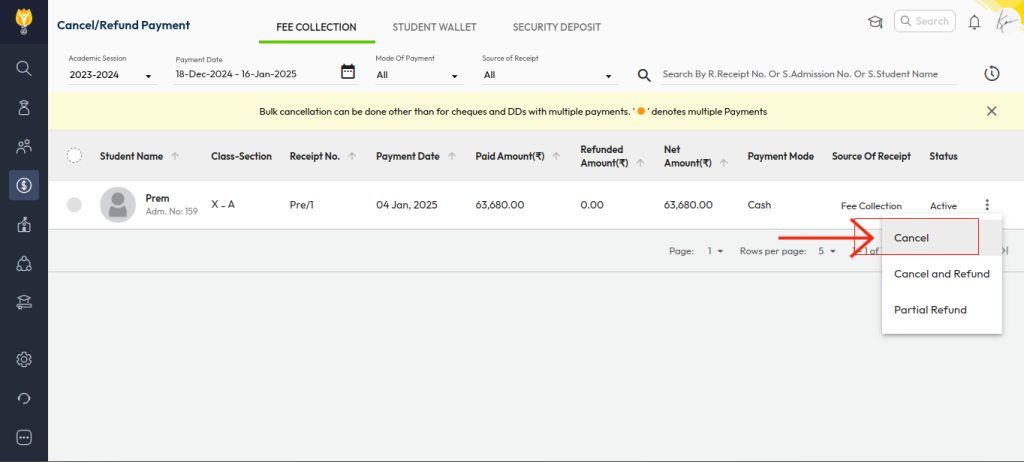Open the Mode Of Payment dropdown

[418, 75]
